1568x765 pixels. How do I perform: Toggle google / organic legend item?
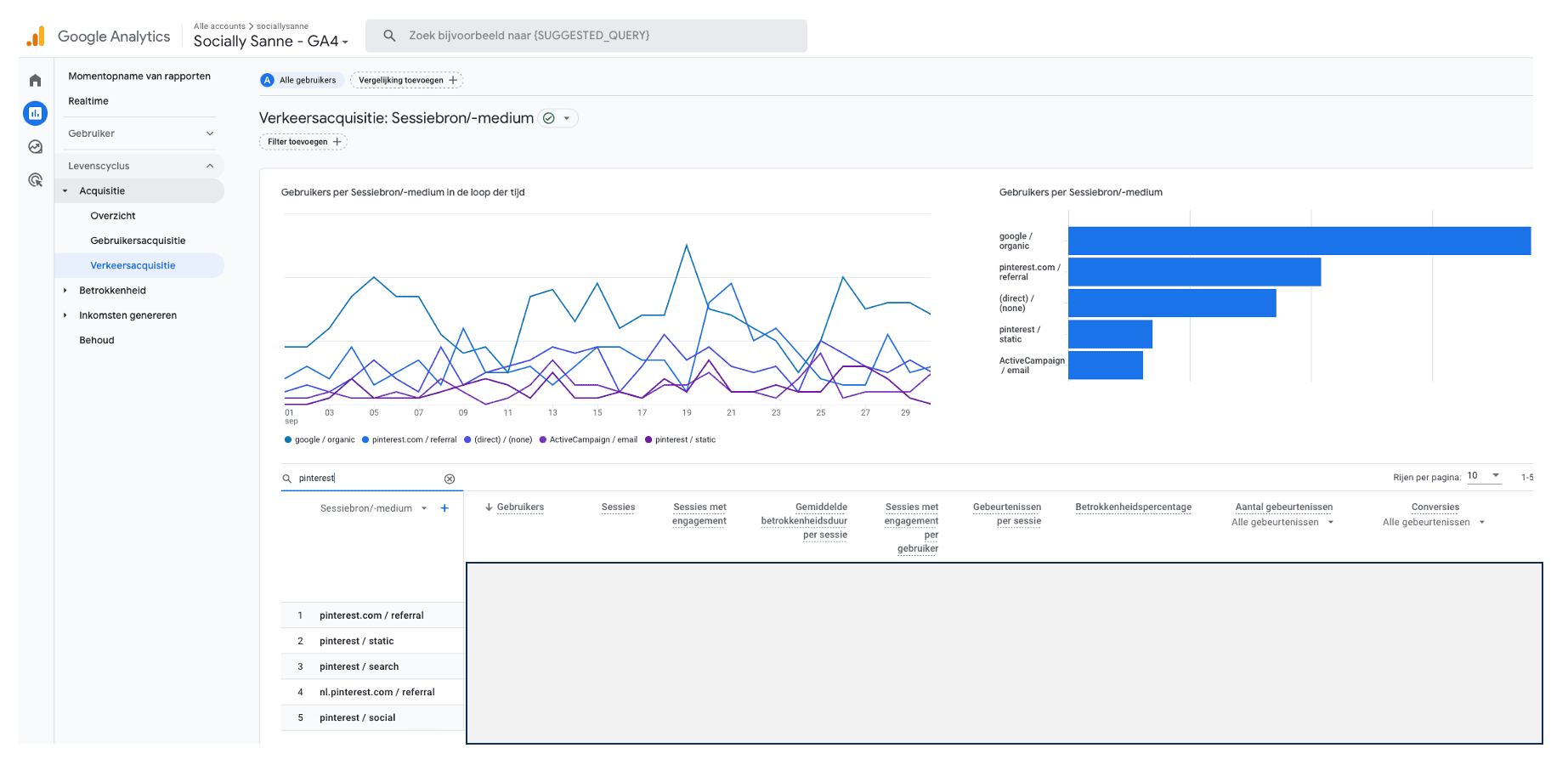tap(320, 440)
